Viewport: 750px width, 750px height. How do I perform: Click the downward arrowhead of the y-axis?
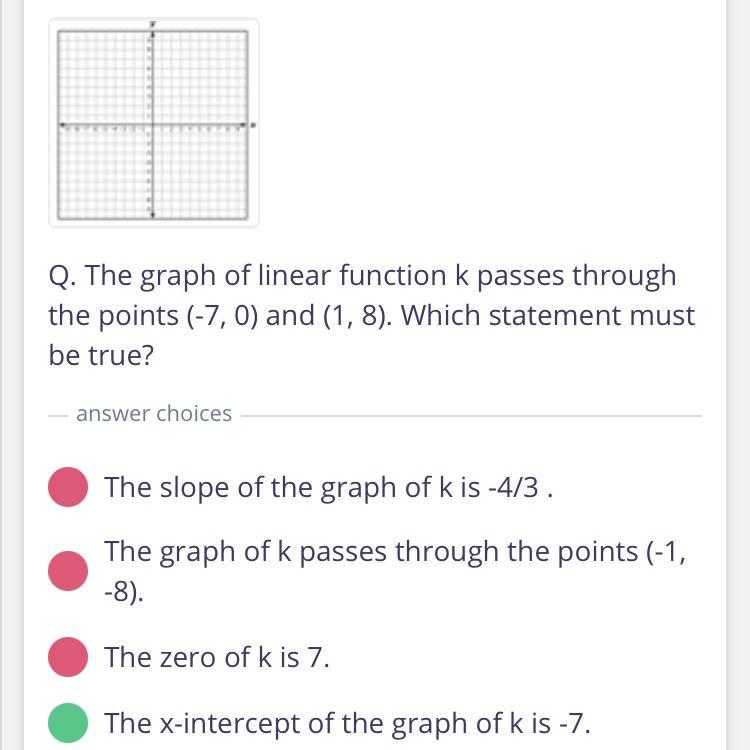[153, 216]
